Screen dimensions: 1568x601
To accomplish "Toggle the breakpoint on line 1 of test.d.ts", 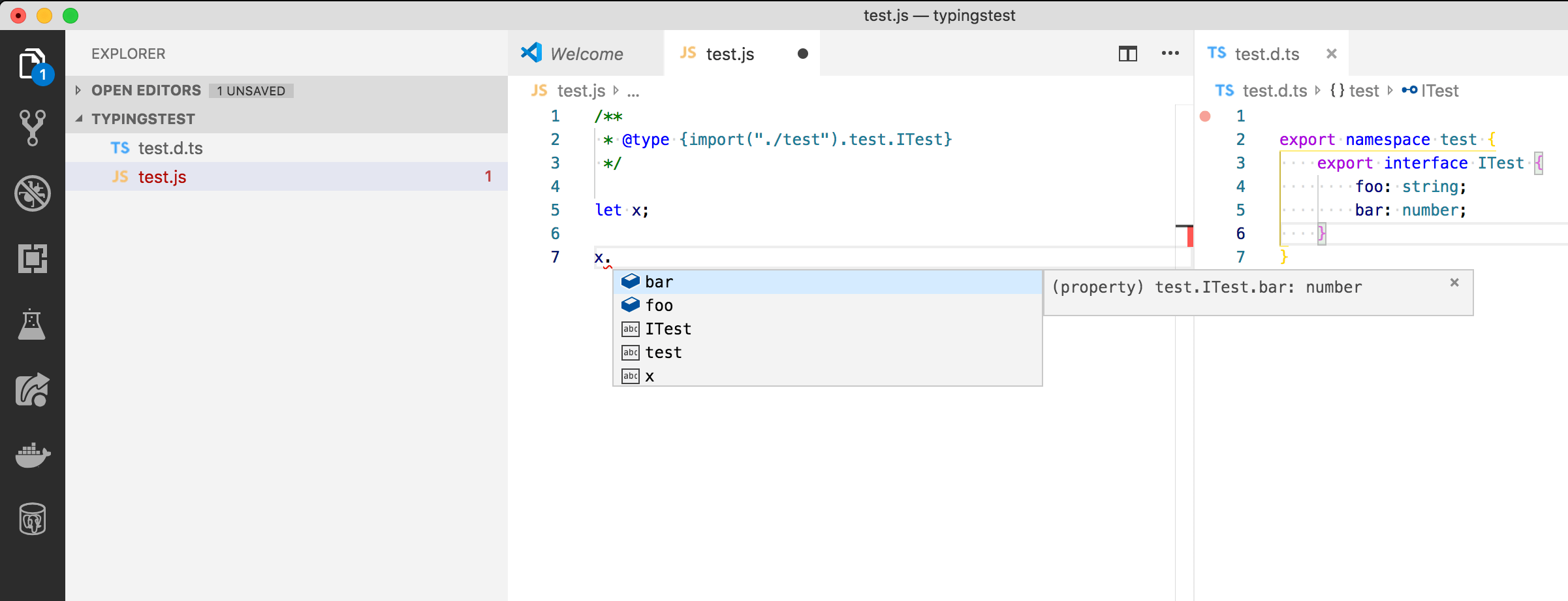I will (1205, 116).
